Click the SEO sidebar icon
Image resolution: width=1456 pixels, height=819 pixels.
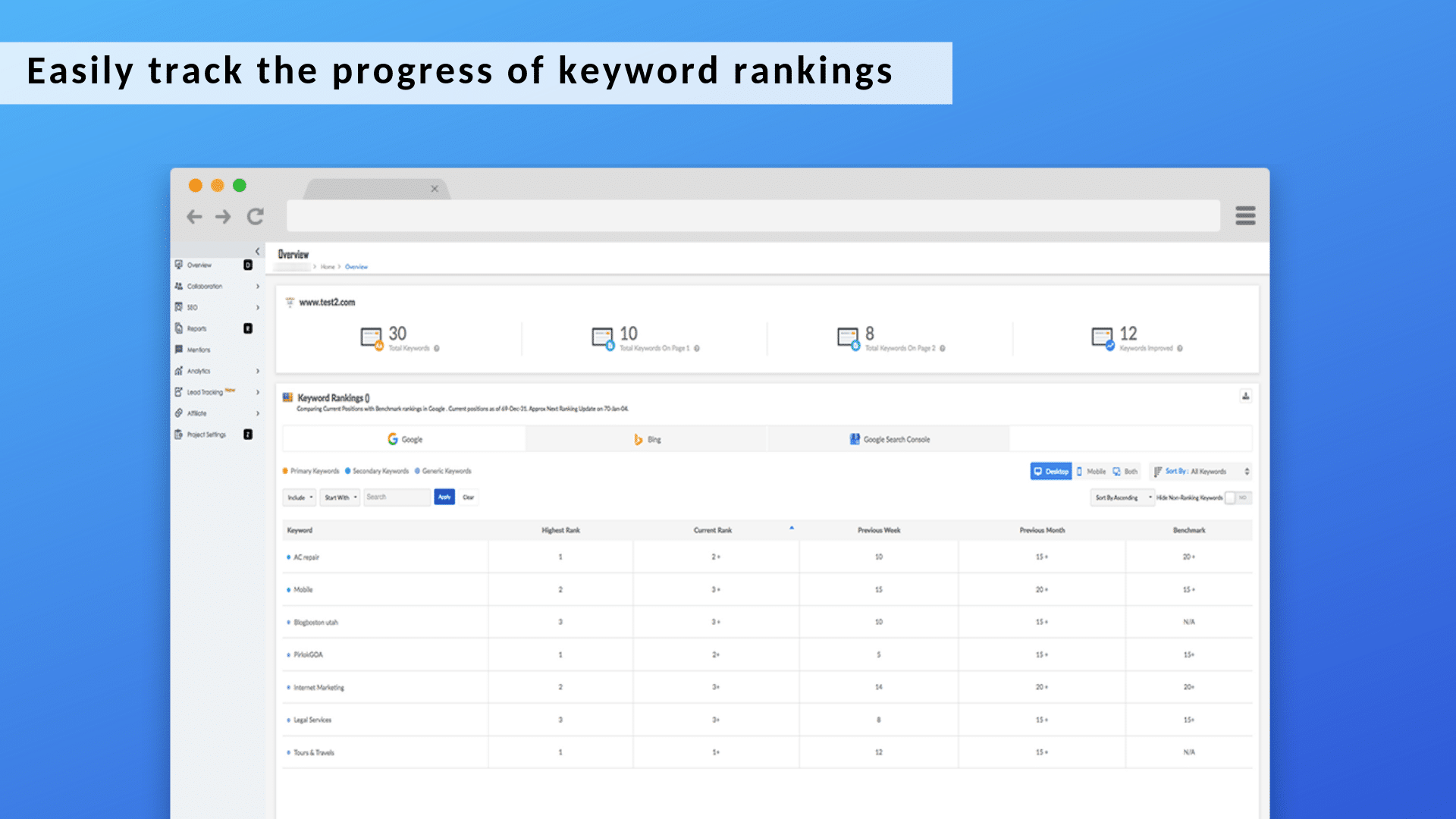point(179,307)
